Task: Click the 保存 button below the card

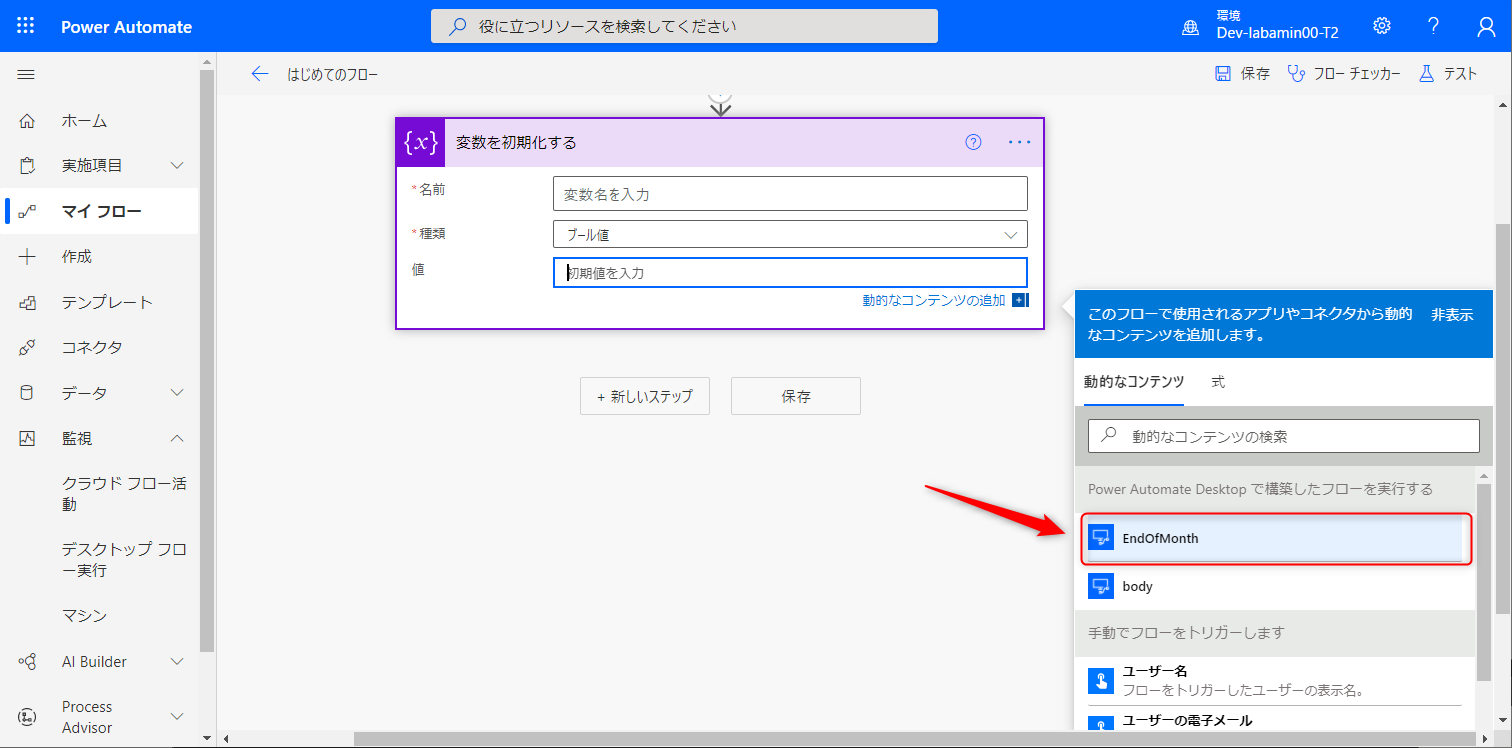Action: pos(796,396)
